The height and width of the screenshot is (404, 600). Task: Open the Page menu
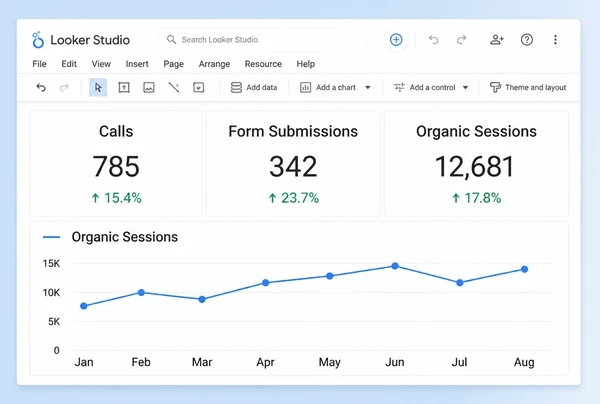(173, 64)
